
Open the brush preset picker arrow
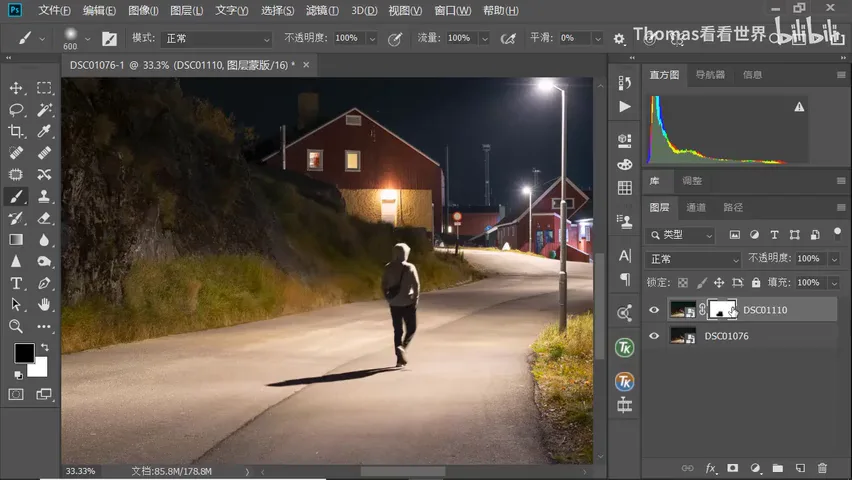87,39
